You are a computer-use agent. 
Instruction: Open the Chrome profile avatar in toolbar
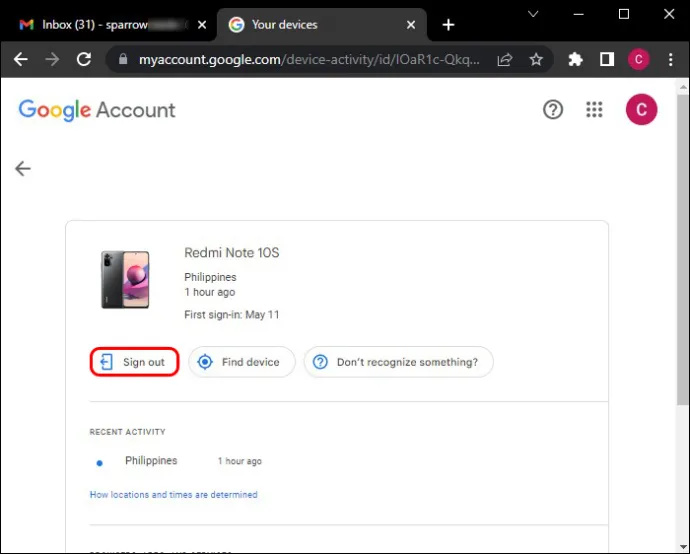639,59
